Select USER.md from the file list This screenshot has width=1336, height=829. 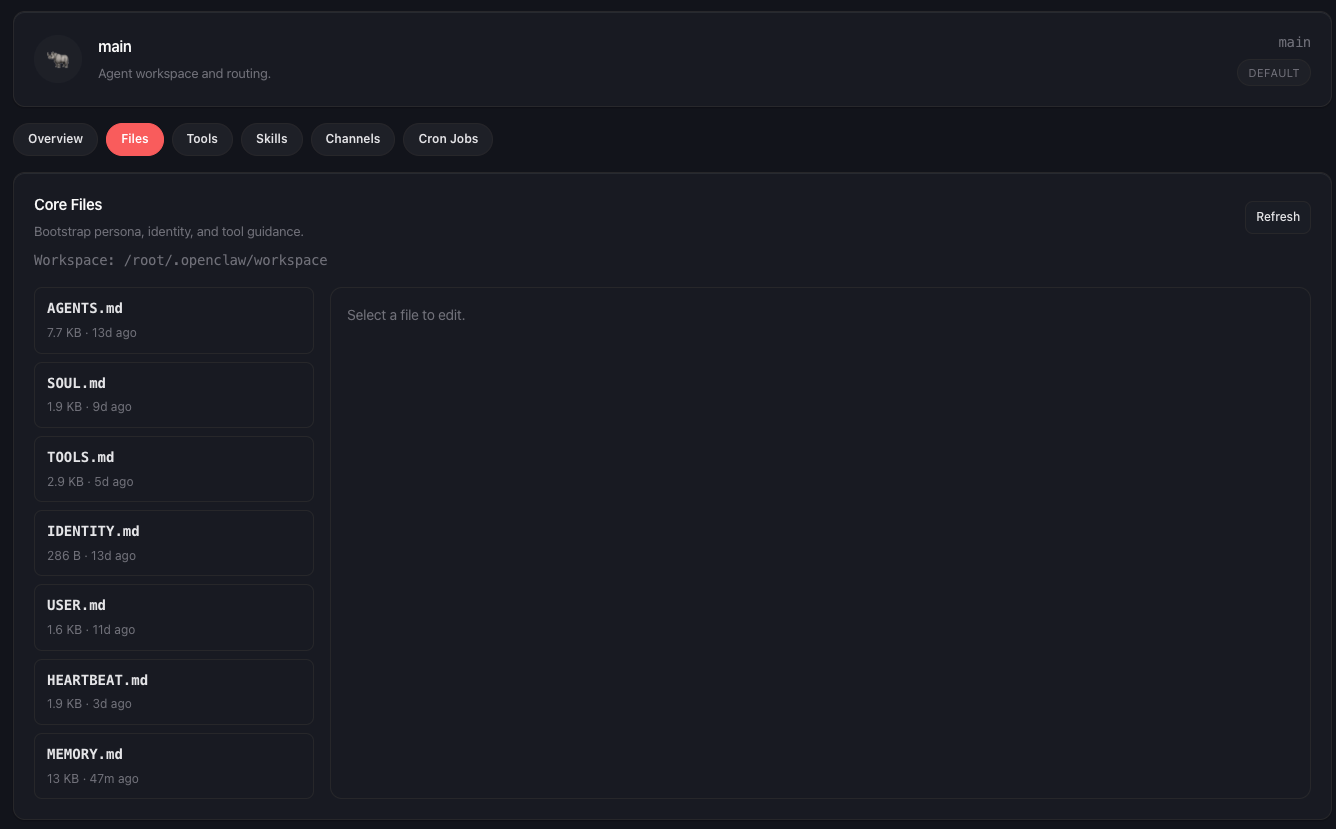(174, 616)
